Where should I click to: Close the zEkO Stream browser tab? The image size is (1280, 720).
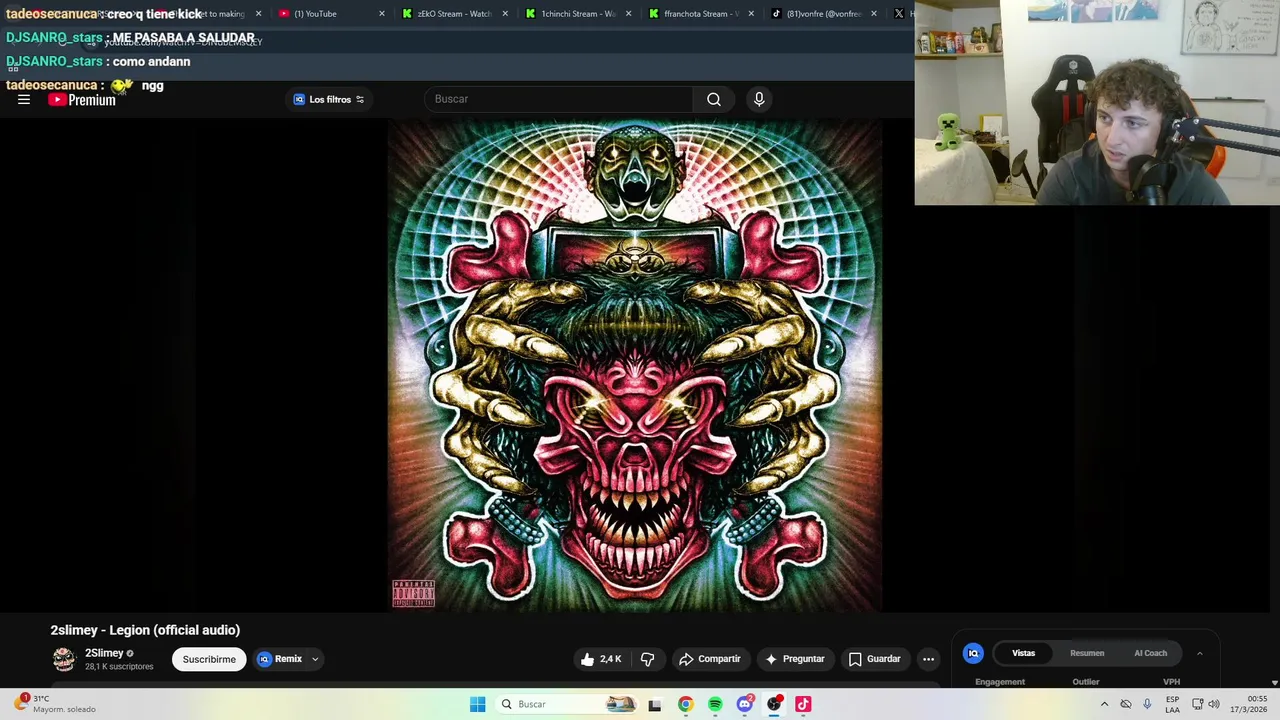coord(505,14)
